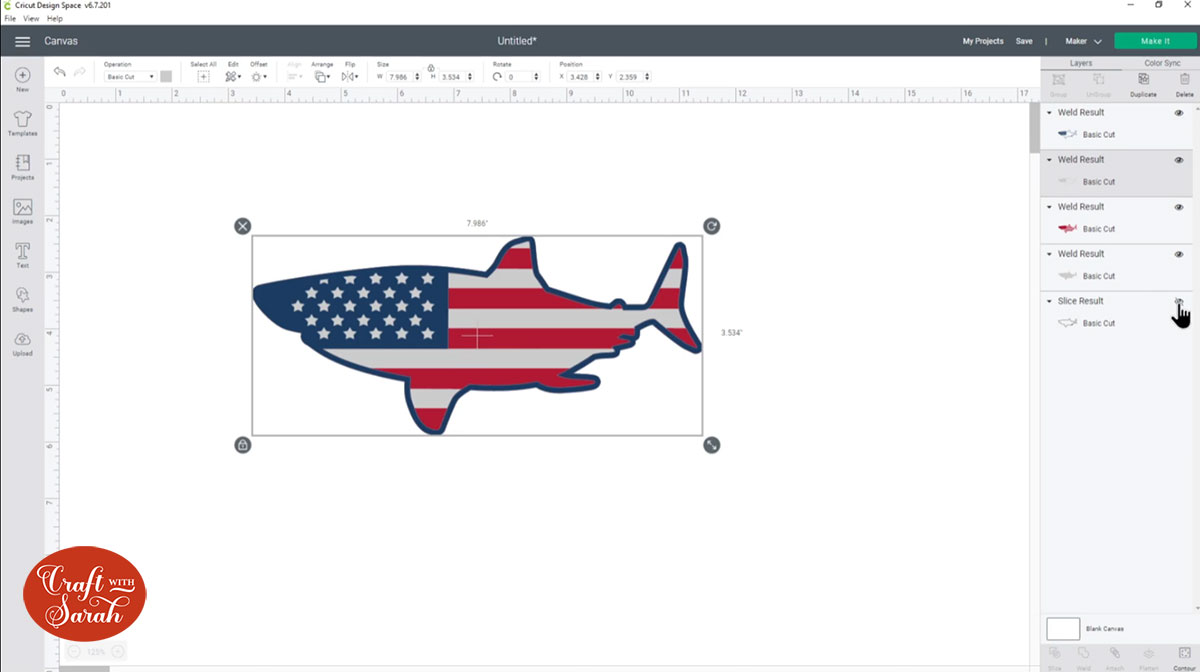Image resolution: width=1200 pixels, height=672 pixels.
Task: Click the Group icon in Layers panel
Action: (x=1058, y=79)
